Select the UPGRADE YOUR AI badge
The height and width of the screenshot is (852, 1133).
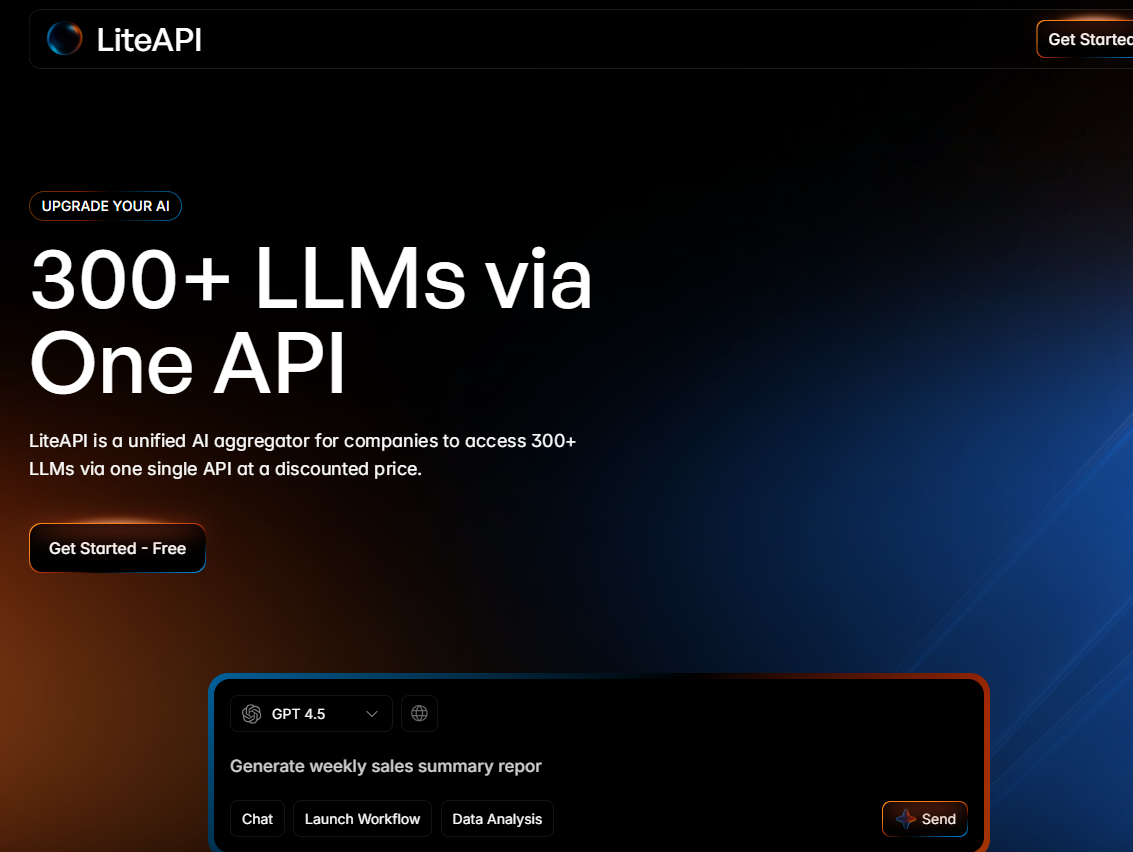tap(105, 206)
